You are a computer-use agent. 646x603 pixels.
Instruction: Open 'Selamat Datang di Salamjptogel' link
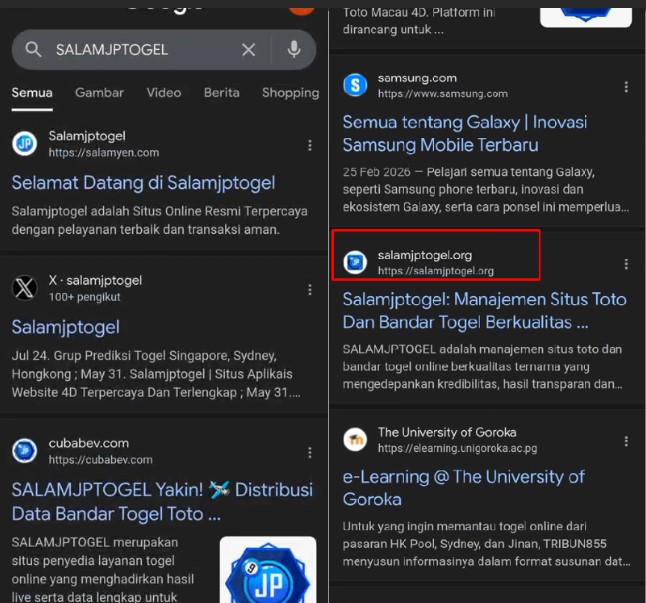pos(143,183)
